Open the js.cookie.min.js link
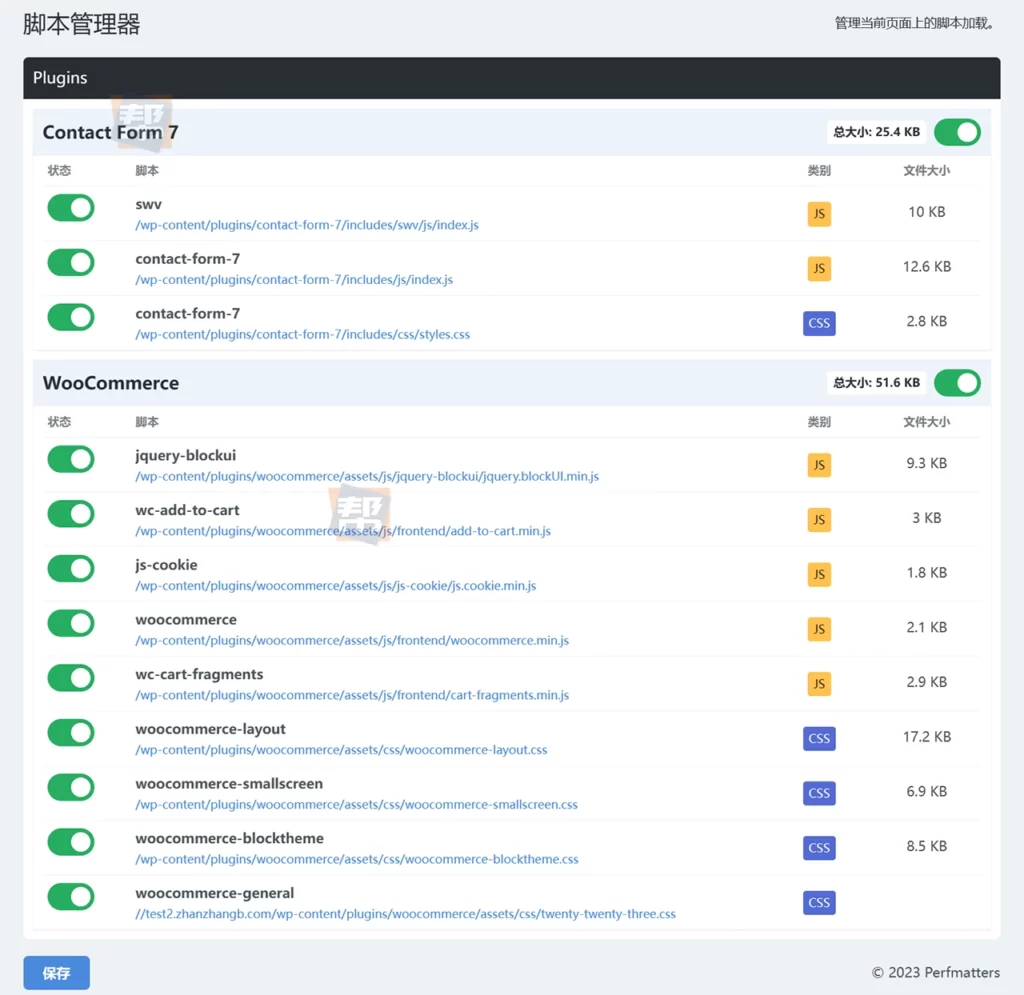The height and width of the screenshot is (995, 1024). [x=336, y=586]
